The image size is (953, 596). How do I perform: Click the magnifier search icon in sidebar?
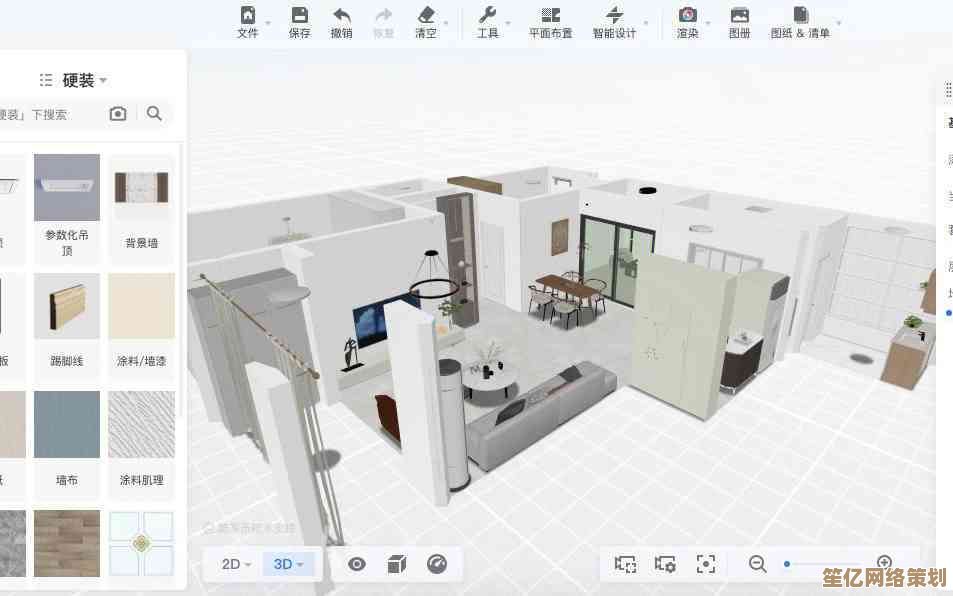click(154, 114)
